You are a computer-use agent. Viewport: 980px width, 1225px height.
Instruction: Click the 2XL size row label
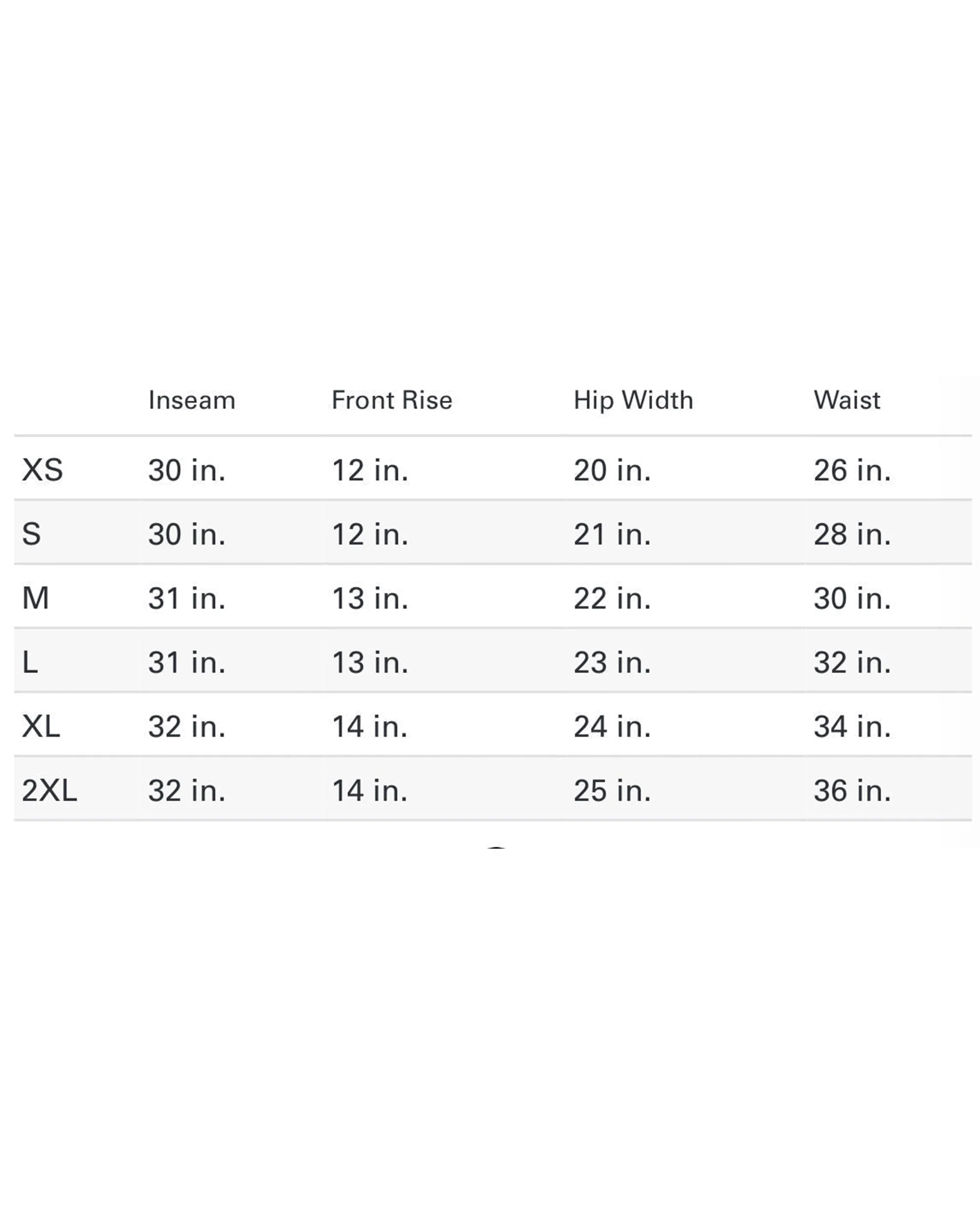point(49,791)
